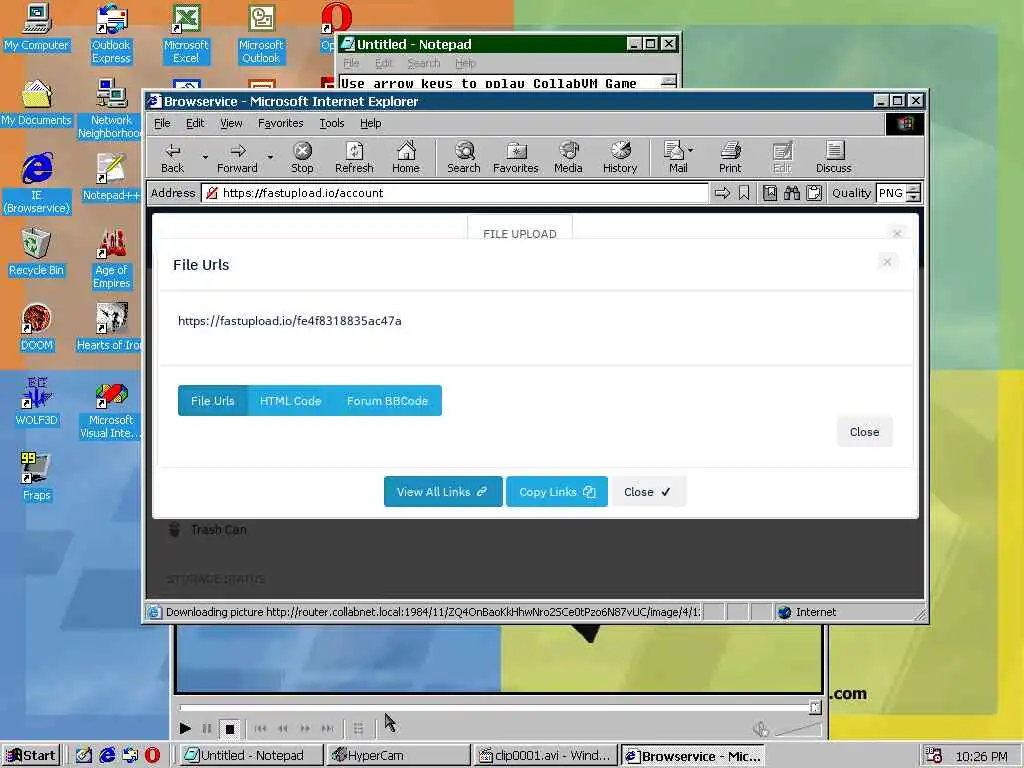Print the current page
This screenshot has height=768, width=1024.
pyautogui.click(x=730, y=157)
